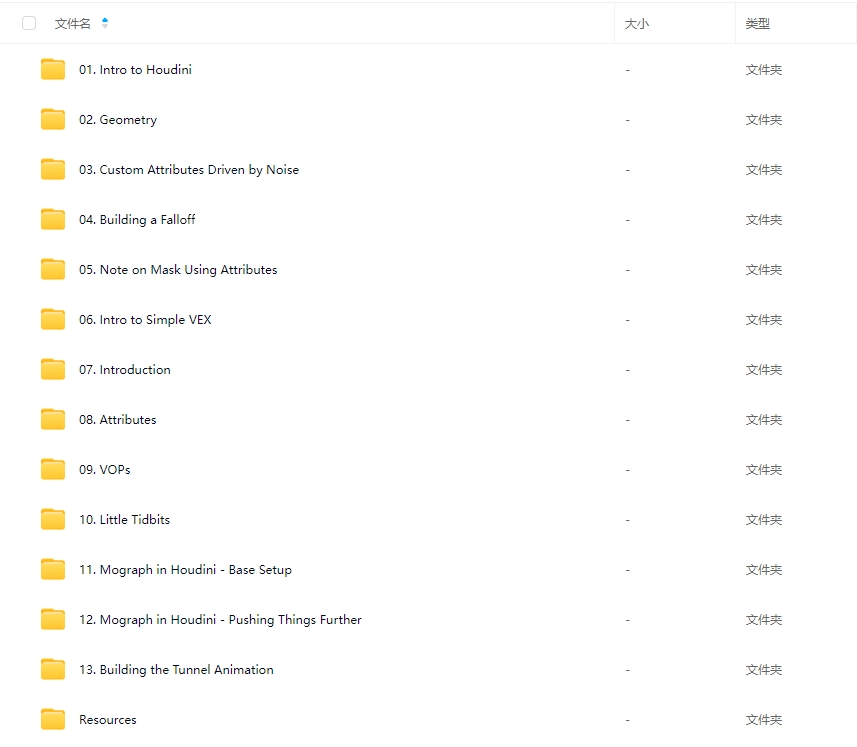Click the folder icon for 06. Intro to Simple VEX
857x747 pixels.
[x=53, y=319]
